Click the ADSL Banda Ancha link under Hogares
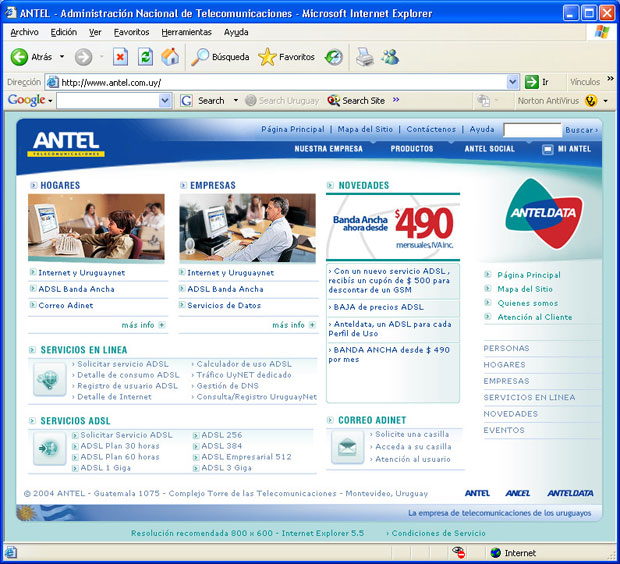The image size is (620, 564). point(76,289)
